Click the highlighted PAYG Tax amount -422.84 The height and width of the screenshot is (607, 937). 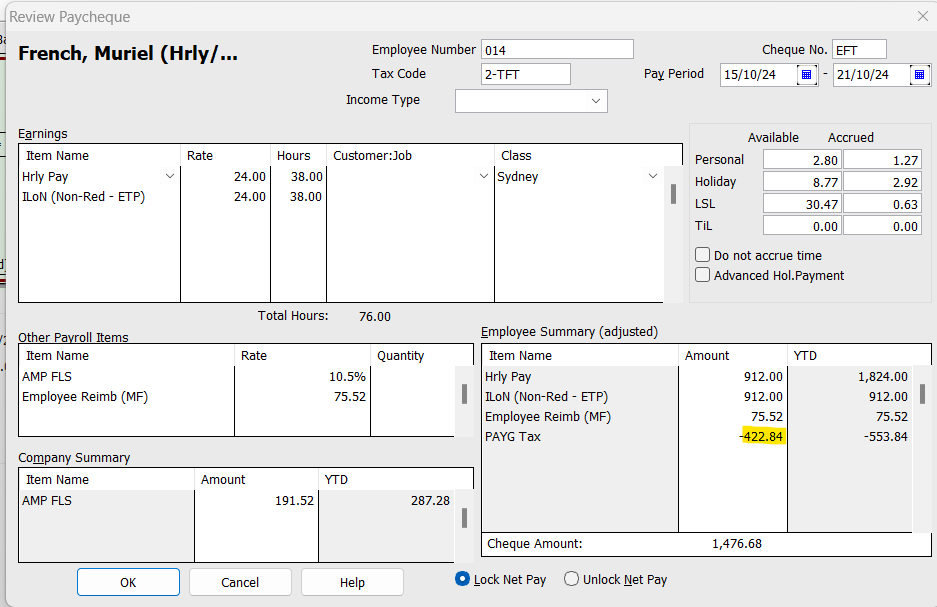(x=761, y=436)
